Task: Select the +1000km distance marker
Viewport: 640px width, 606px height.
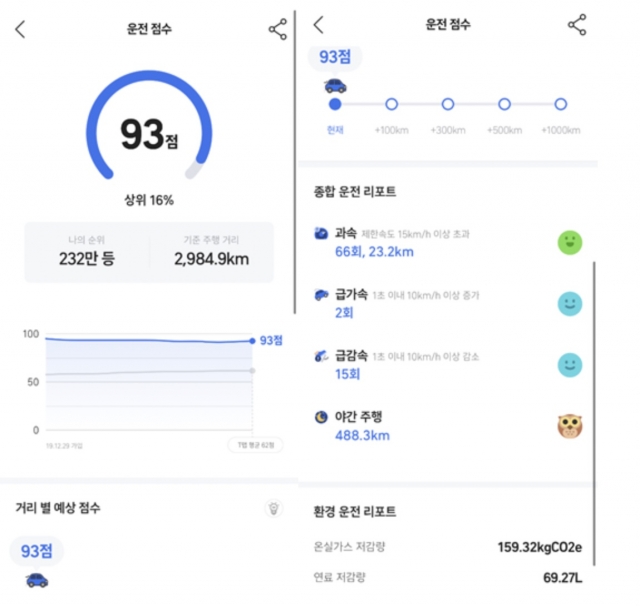Action: 561,104
